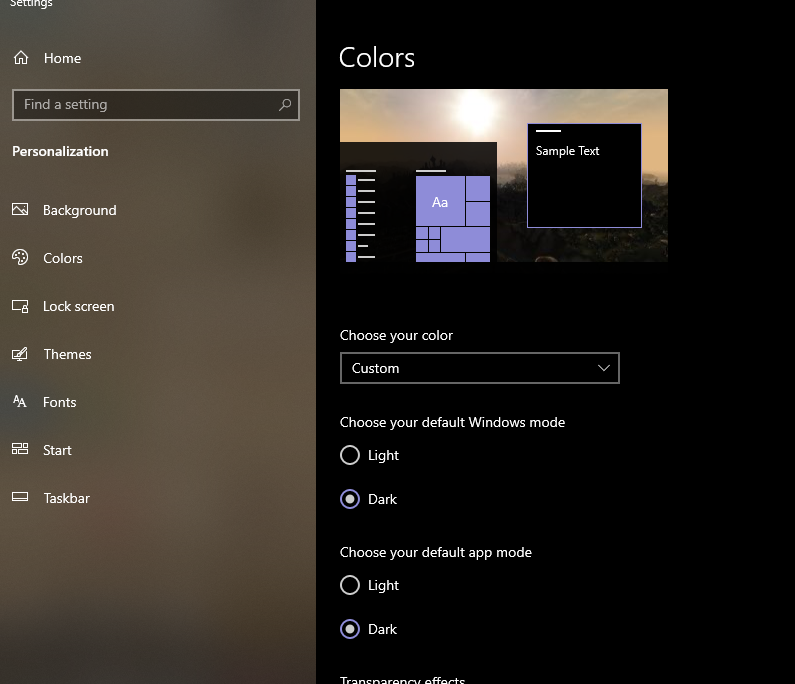Click the Home text link

pyautogui.click(x=62, y=58)
